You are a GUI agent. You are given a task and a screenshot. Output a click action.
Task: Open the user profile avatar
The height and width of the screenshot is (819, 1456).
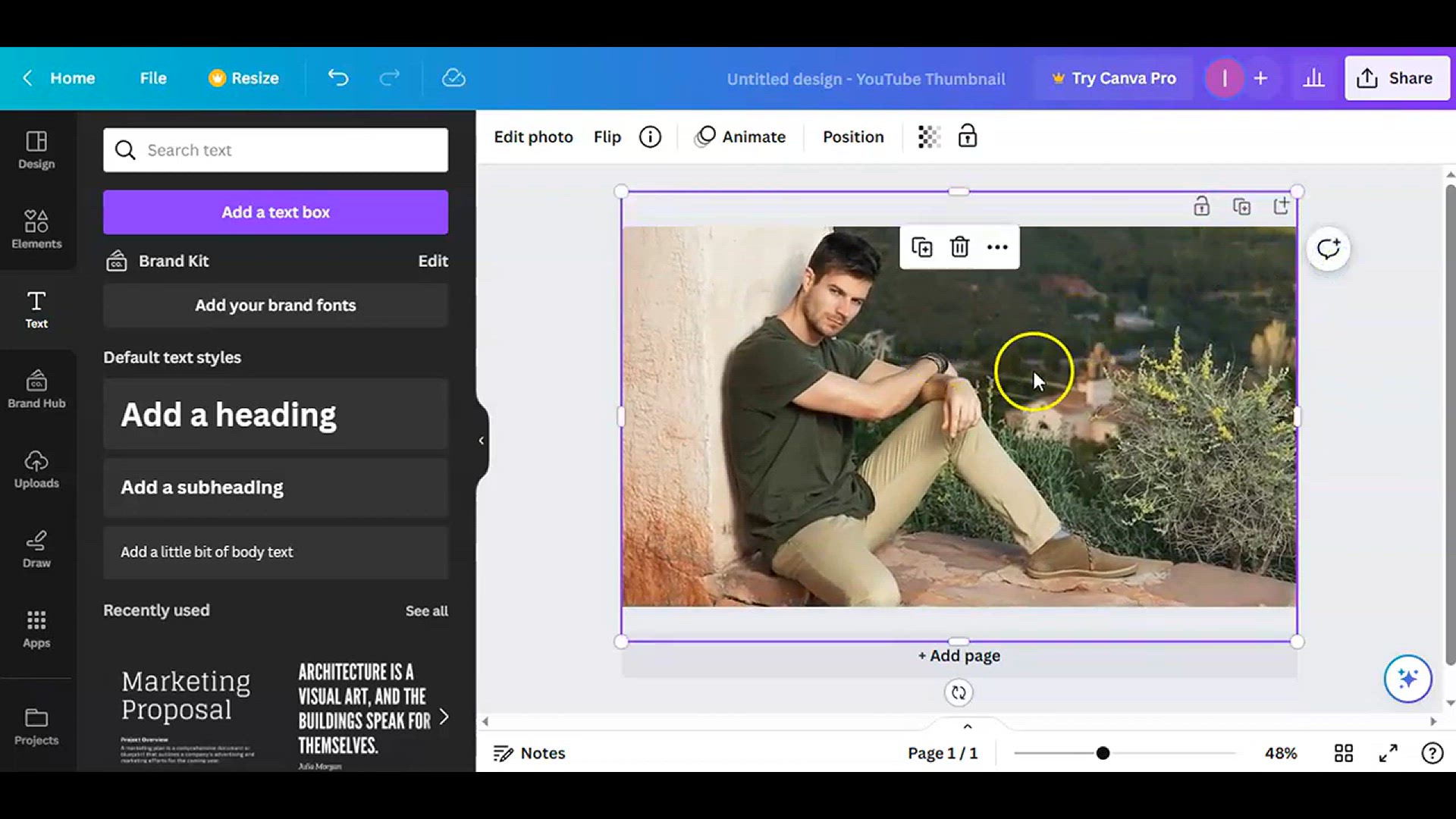(1224, 78)
